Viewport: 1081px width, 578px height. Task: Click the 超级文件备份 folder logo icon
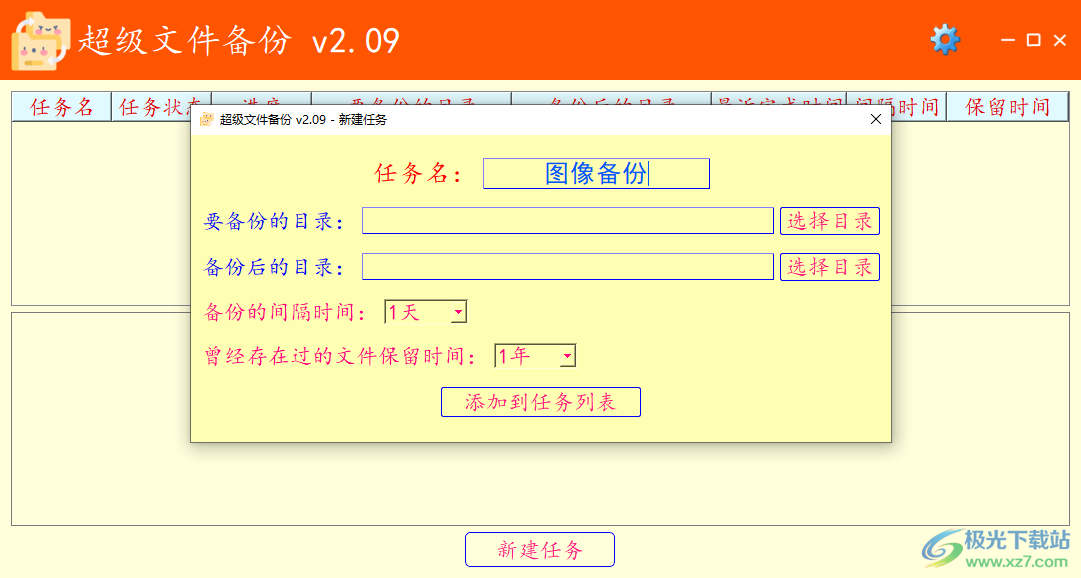pyautogui.click(x=40, y=40)
